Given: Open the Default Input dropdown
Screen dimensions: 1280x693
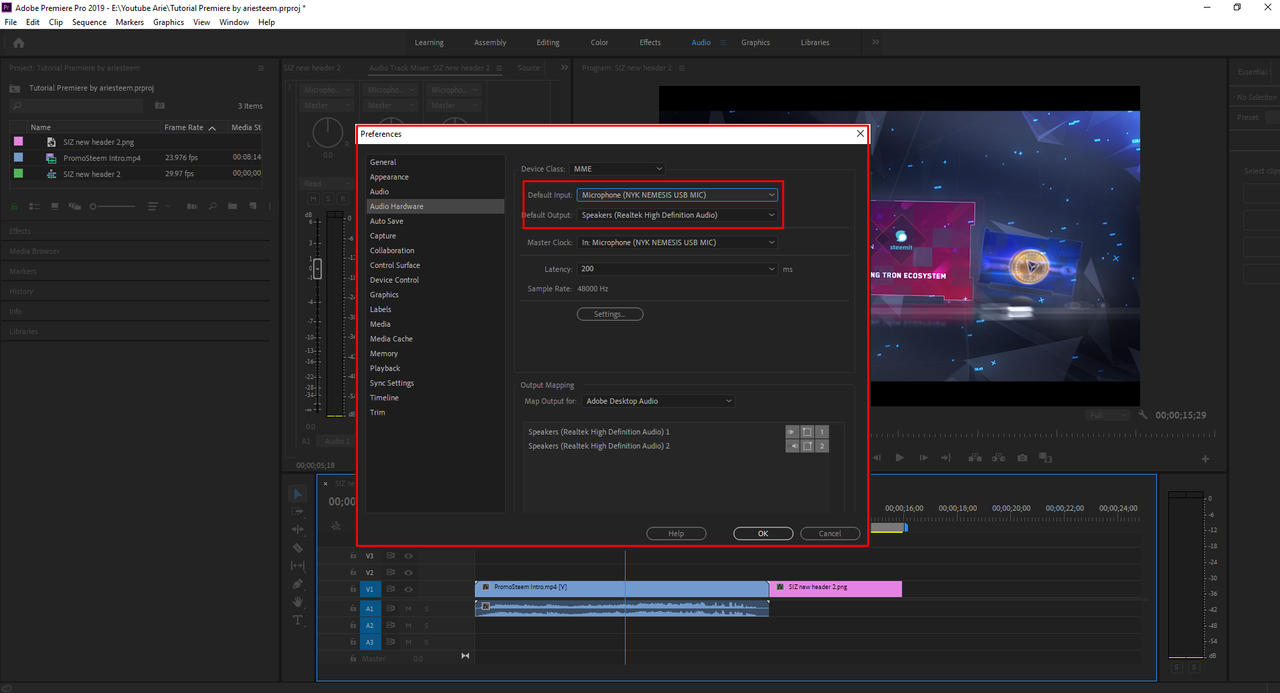Looking at the screenshot, I should 677,195.
